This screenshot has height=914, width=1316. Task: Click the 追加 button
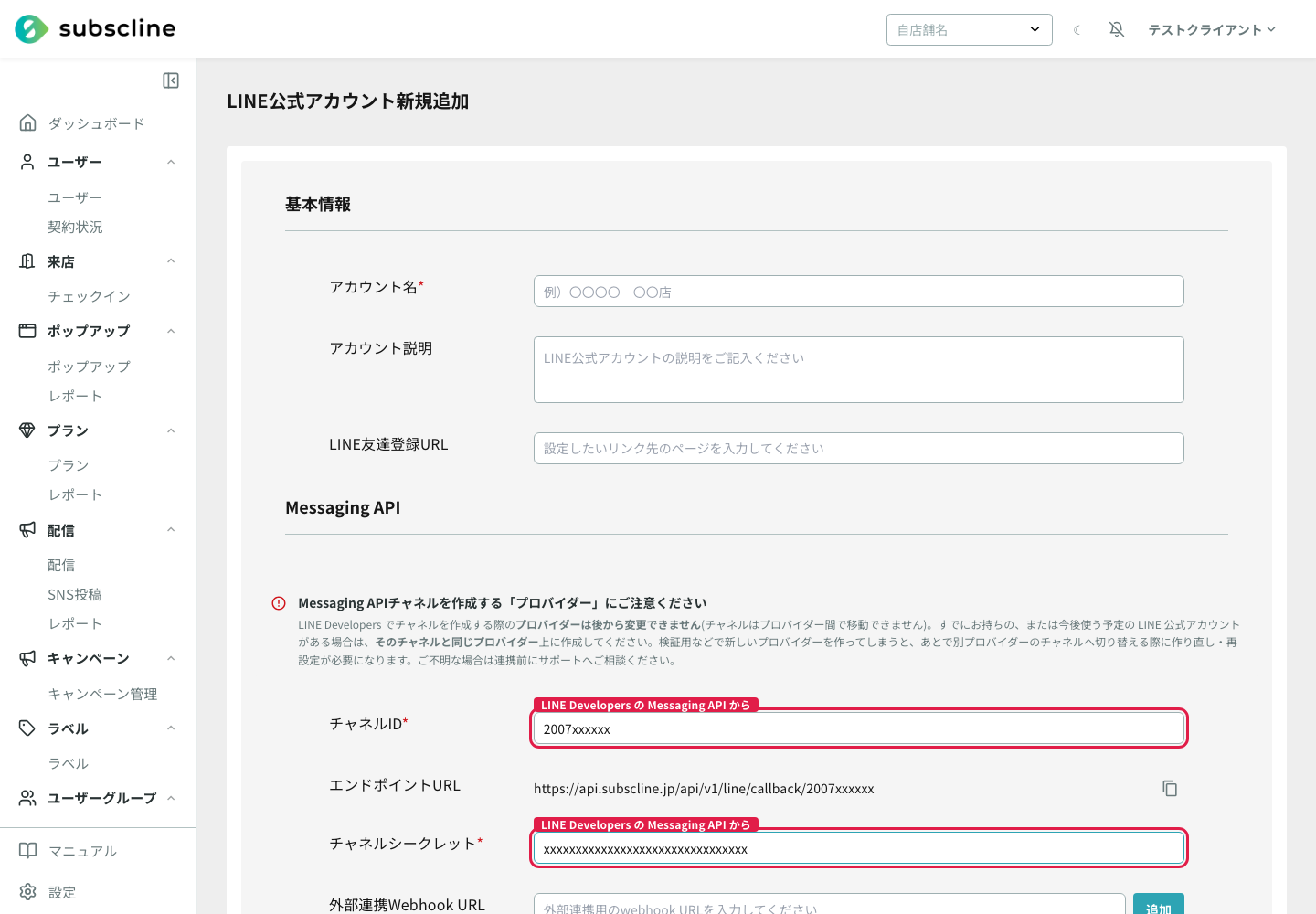click(1159, 904)
